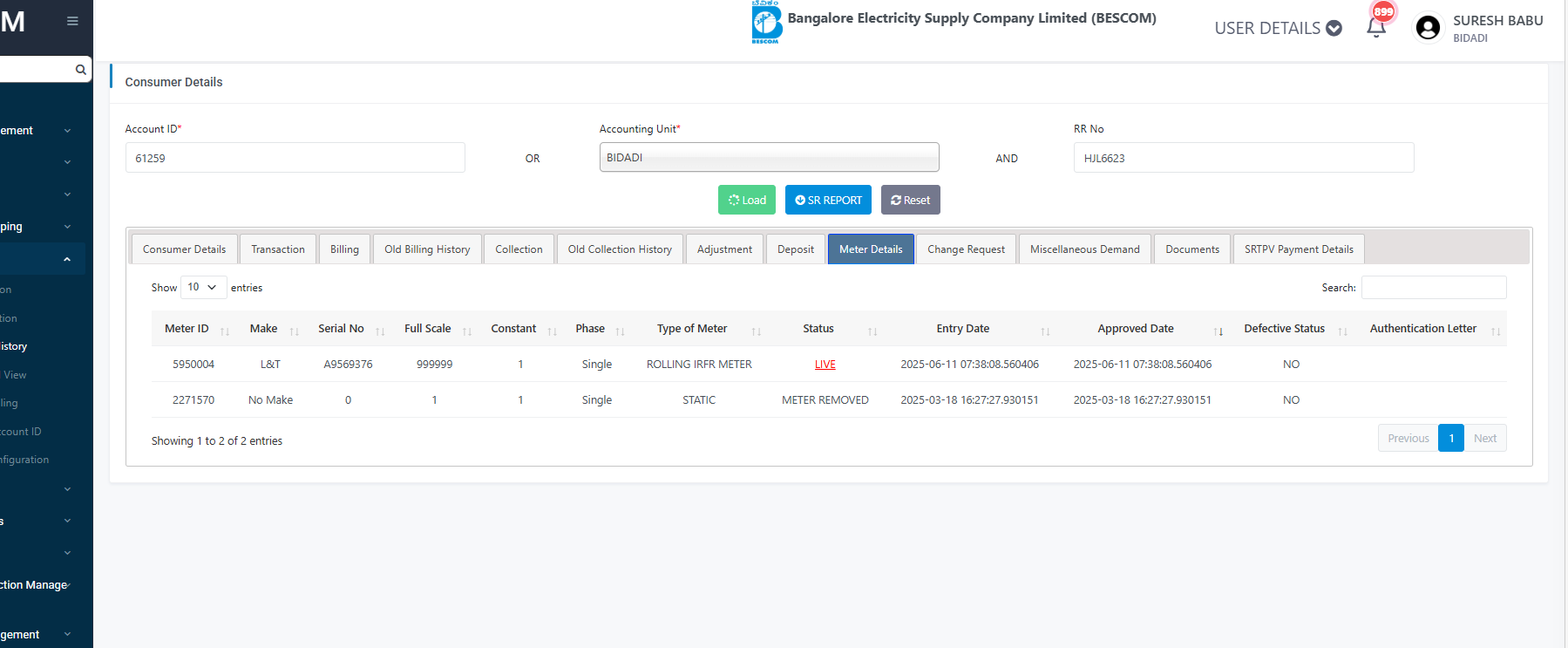Click Meter ID cell 5950004
1568x648 pixels.
(x=193, y=365)
